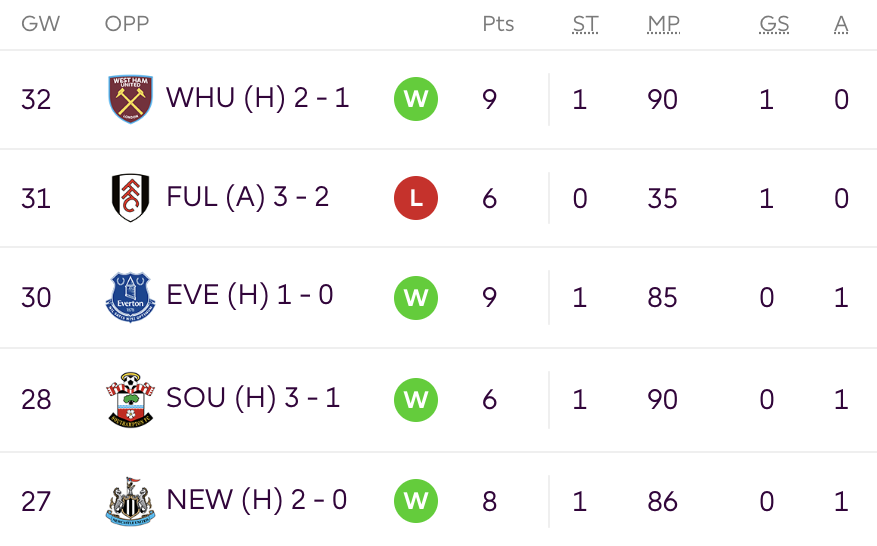Click the green W badge for gameweek 32

pyautogui.click(x=416, y=99)
